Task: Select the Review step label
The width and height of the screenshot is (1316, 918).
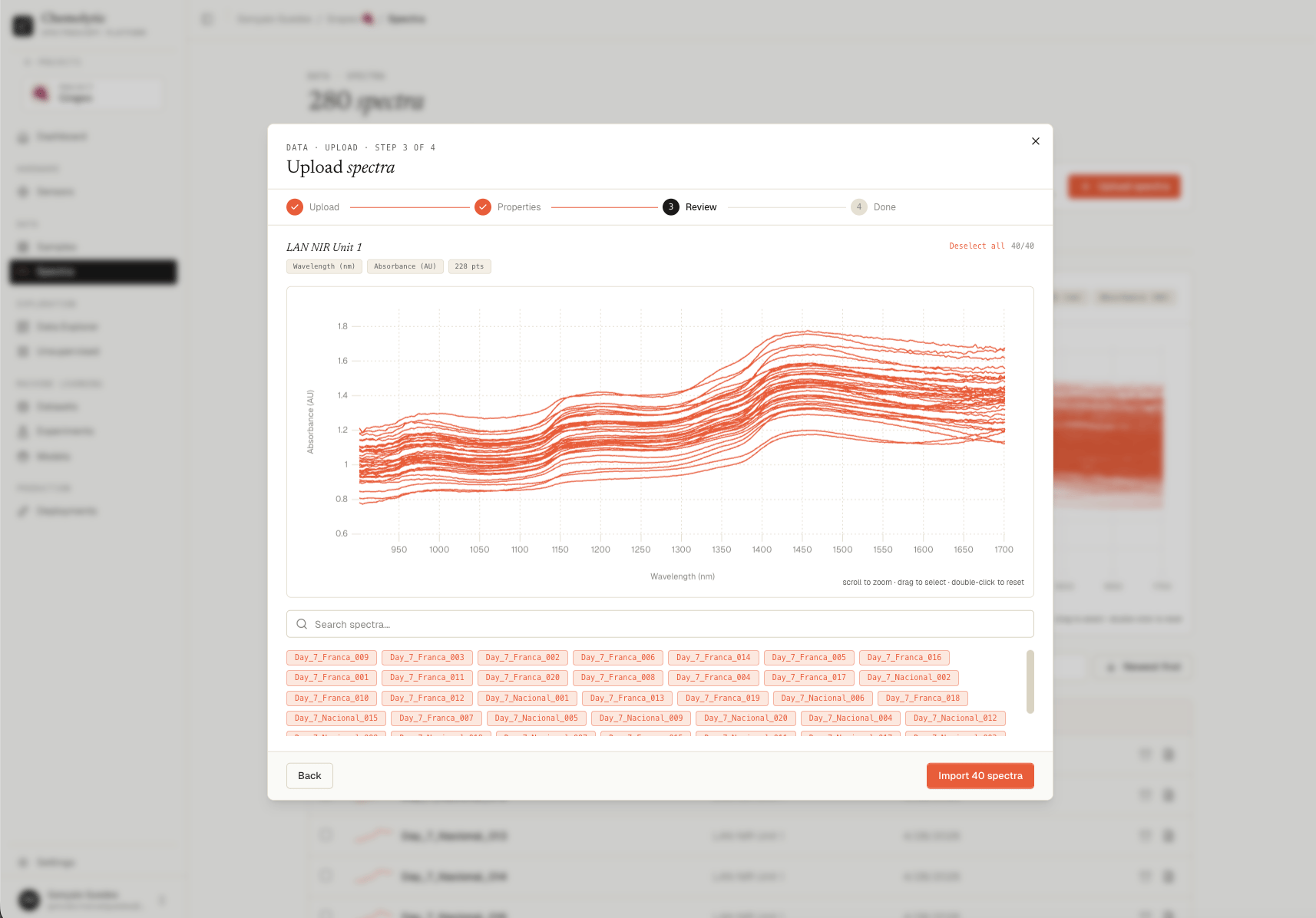Action: 701,207
